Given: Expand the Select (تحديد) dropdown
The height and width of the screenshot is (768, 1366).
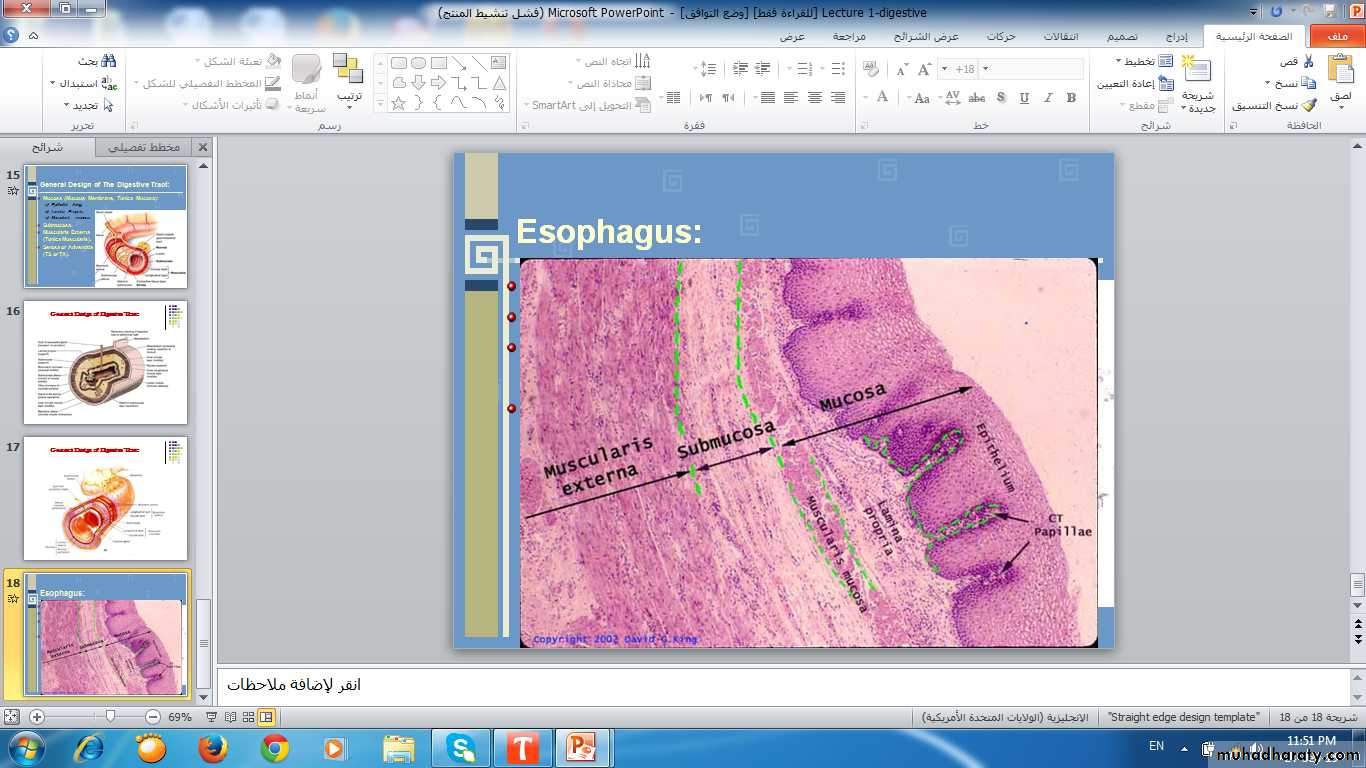Looking at the screenshot, I should (x=67, y=105).
